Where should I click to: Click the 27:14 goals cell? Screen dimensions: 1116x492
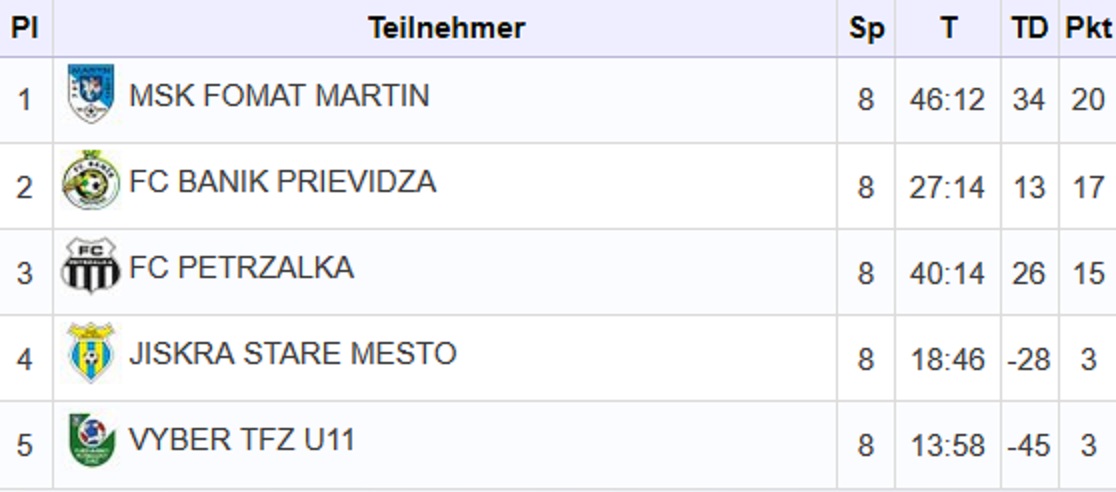click(948, 187)
